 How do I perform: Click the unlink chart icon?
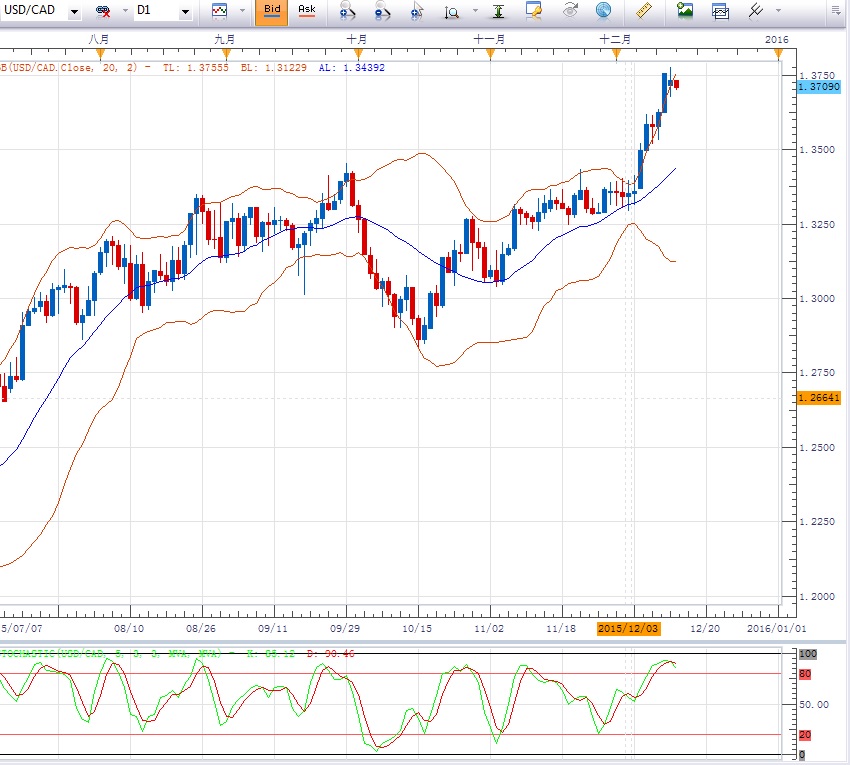click(x=103, y=12)
